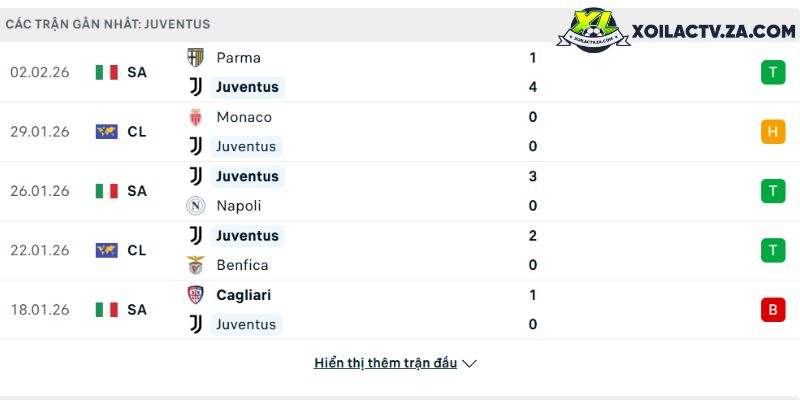
Task: Click red B result badge for Cagliari match
Action: coord(772,310)
